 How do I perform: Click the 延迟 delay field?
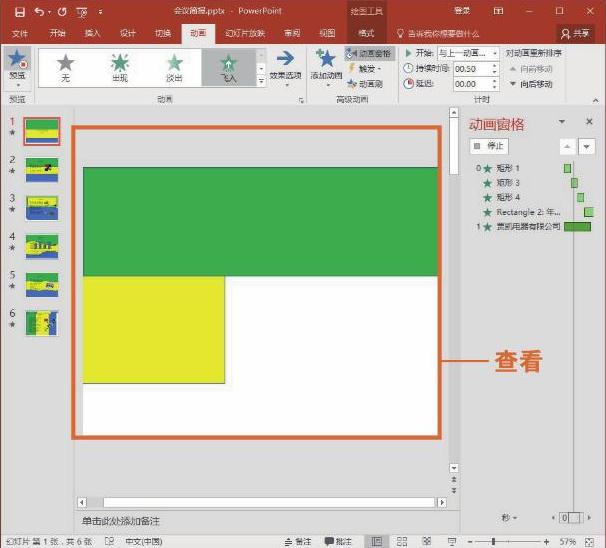[x=473, y=84]
